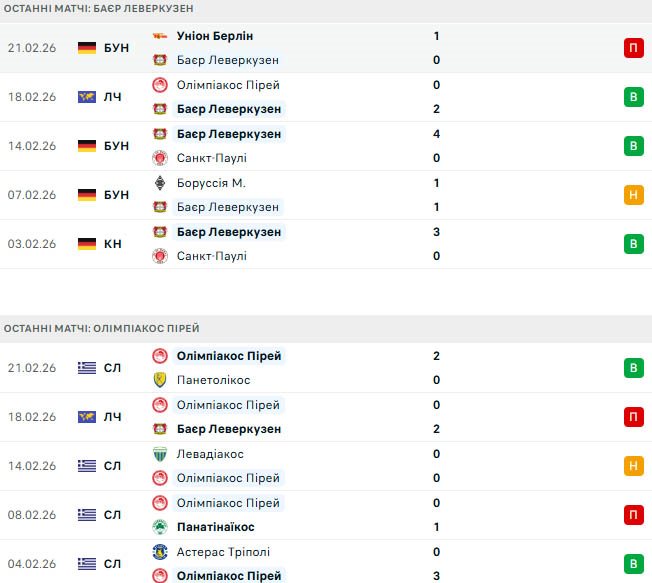The image size is (652, 583).
Task: Click the green win badge for 14.02.26 St. Pauli match
Action: (633, 146)
